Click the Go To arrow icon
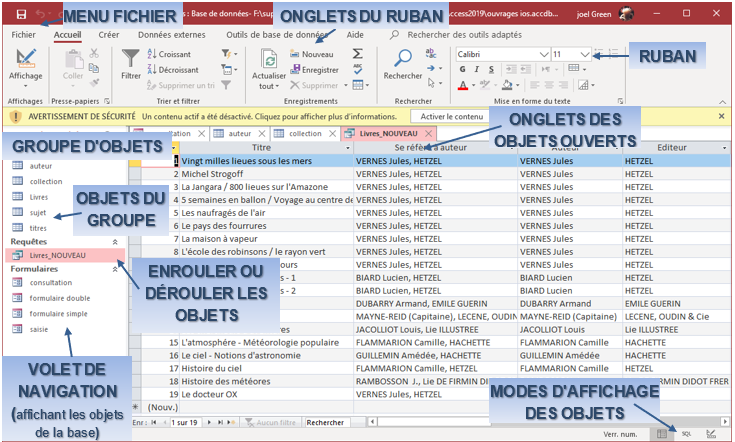This screenshot has height=442, width=735. click(x=431, y=68)
